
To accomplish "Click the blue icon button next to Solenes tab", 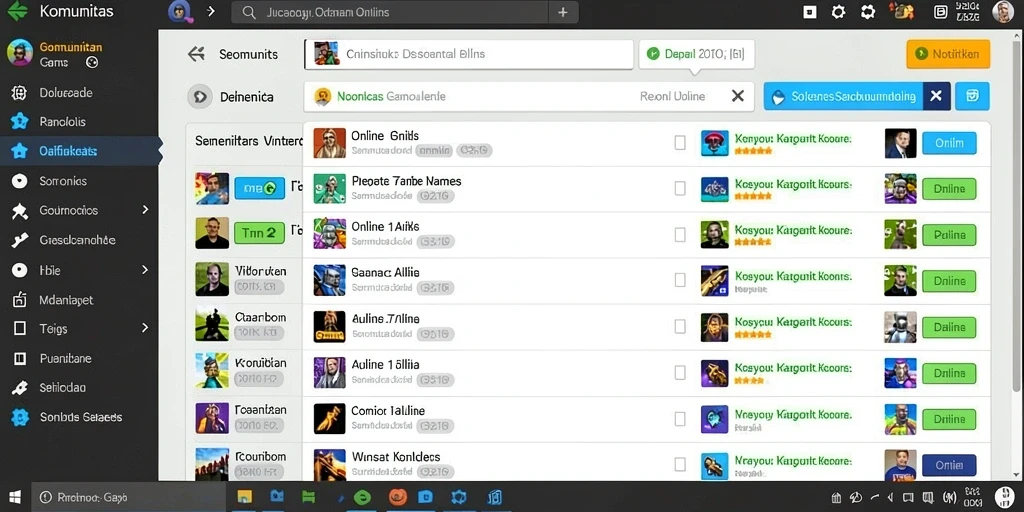I will pyautogui.click(x=972, y=96).
